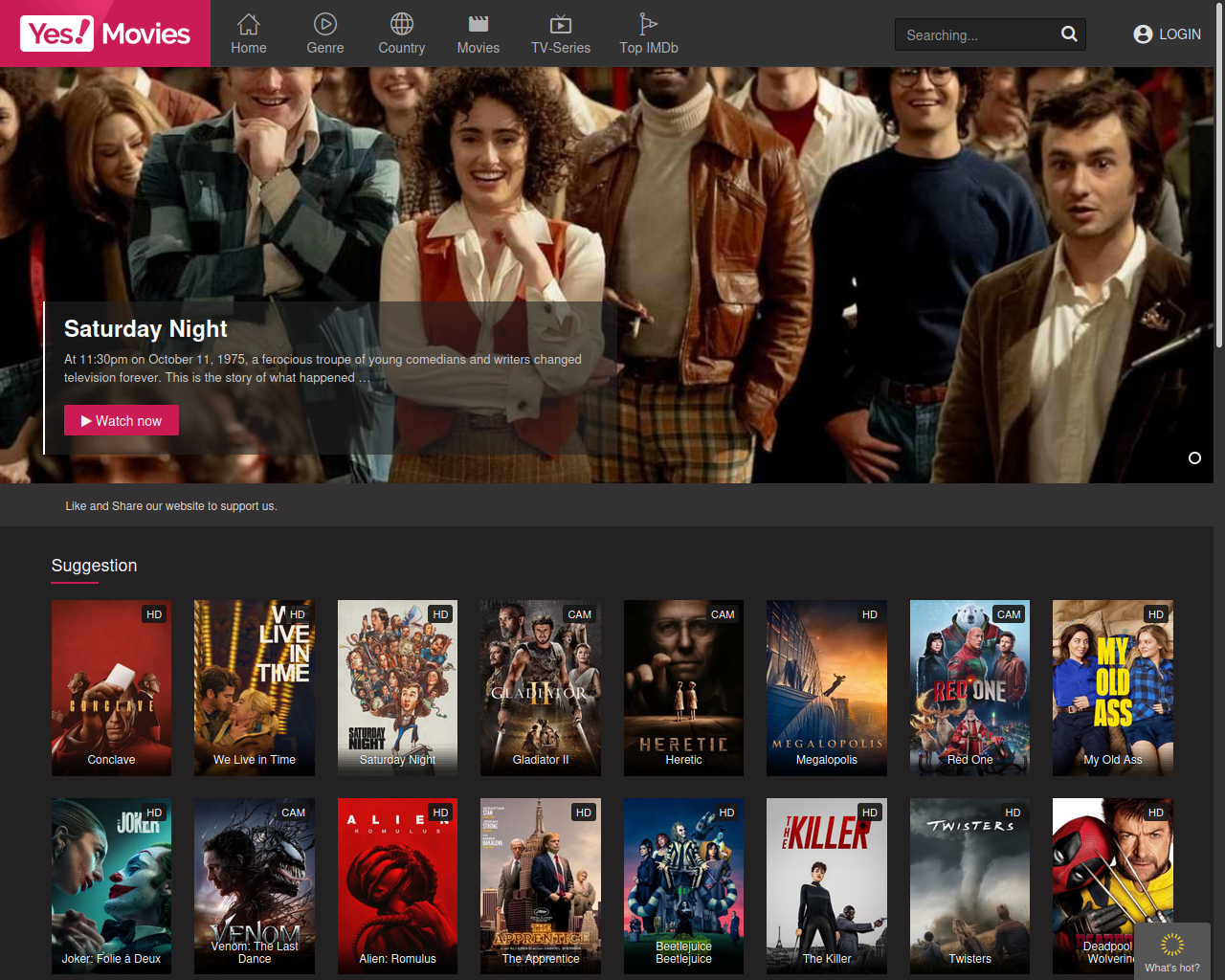
Task: Click the Top IMDb flag icon
Action: (x=649, y=23)
